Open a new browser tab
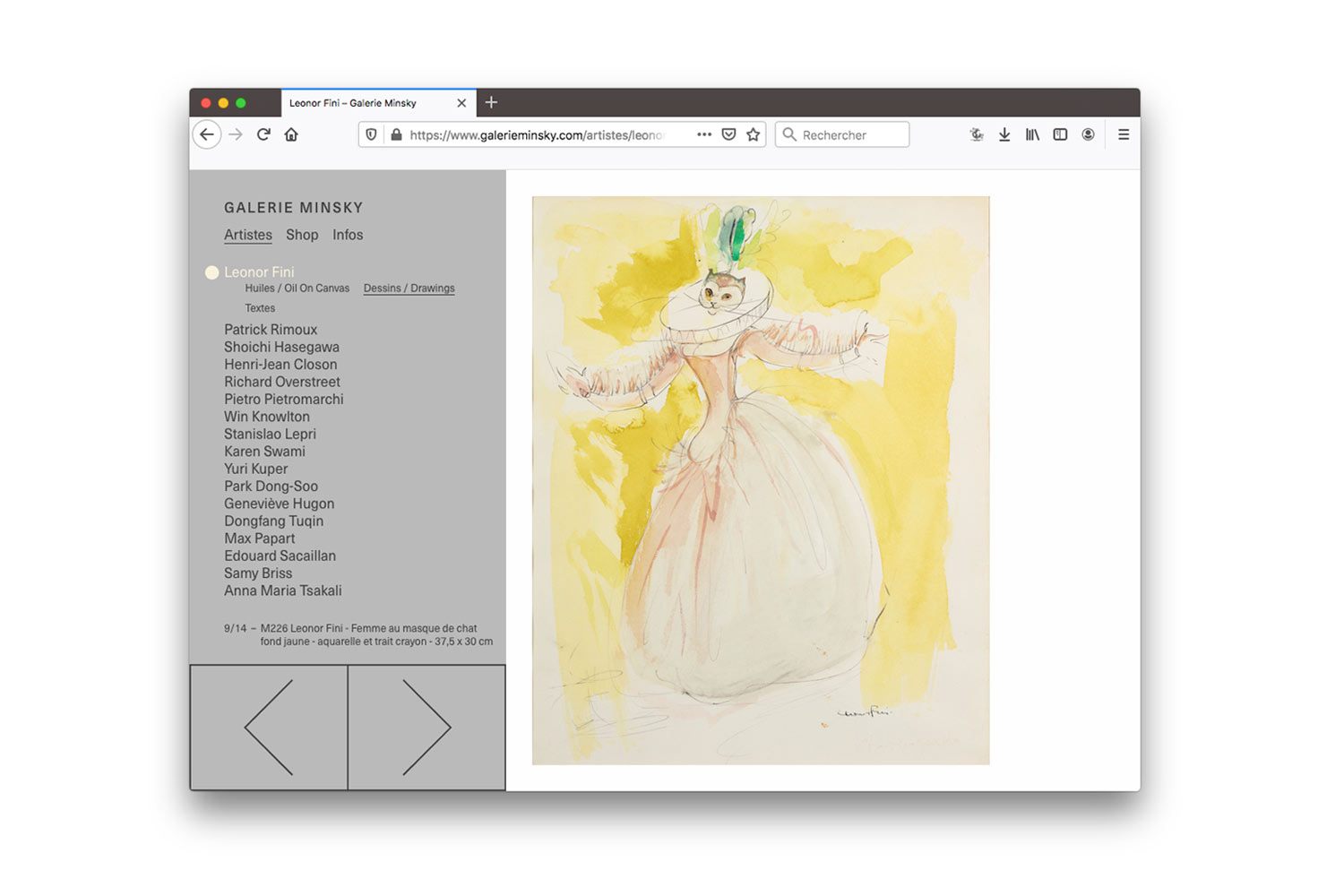The width and height of the screenshot is (1344, 896). tap(491, 102)
